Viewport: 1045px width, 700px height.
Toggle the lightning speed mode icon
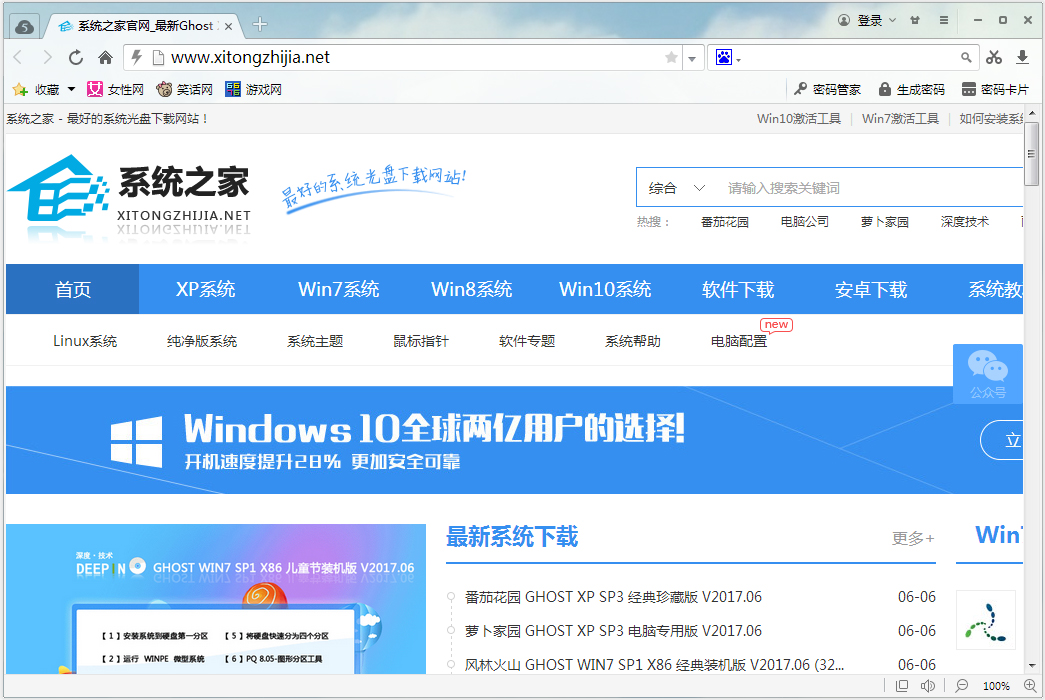point(137,58)
